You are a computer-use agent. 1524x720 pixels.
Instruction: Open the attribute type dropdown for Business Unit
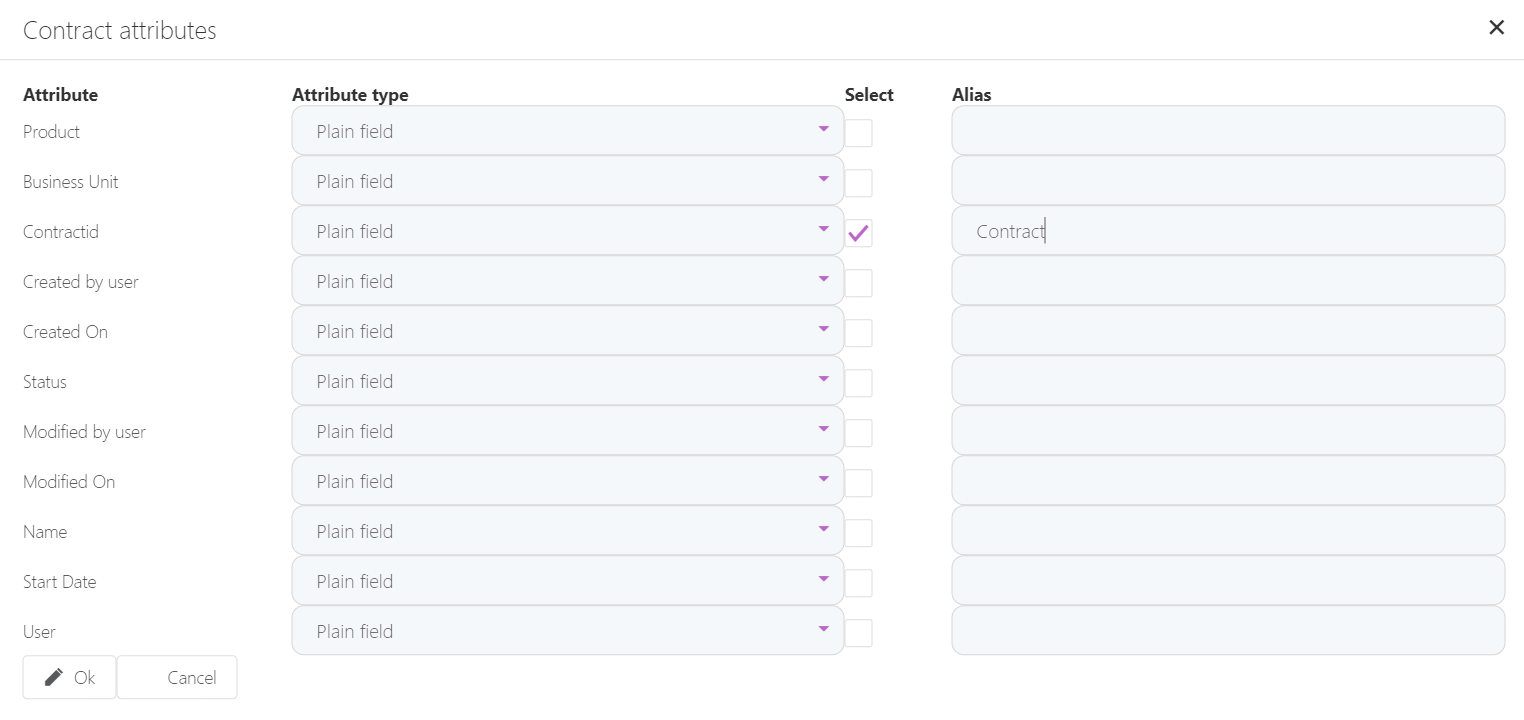824,181
